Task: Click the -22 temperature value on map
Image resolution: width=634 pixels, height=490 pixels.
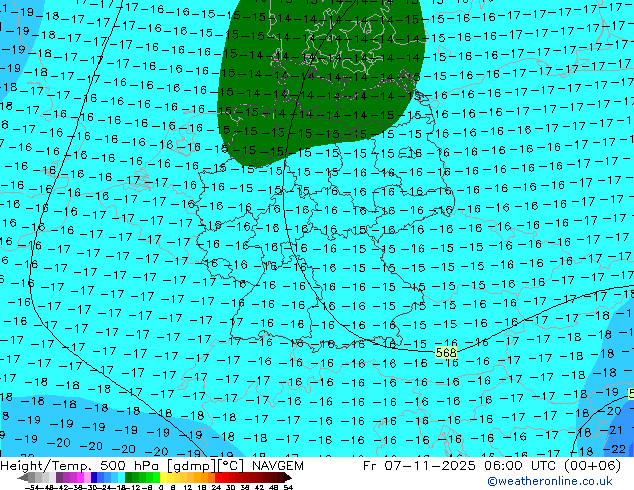Action: 616,449
